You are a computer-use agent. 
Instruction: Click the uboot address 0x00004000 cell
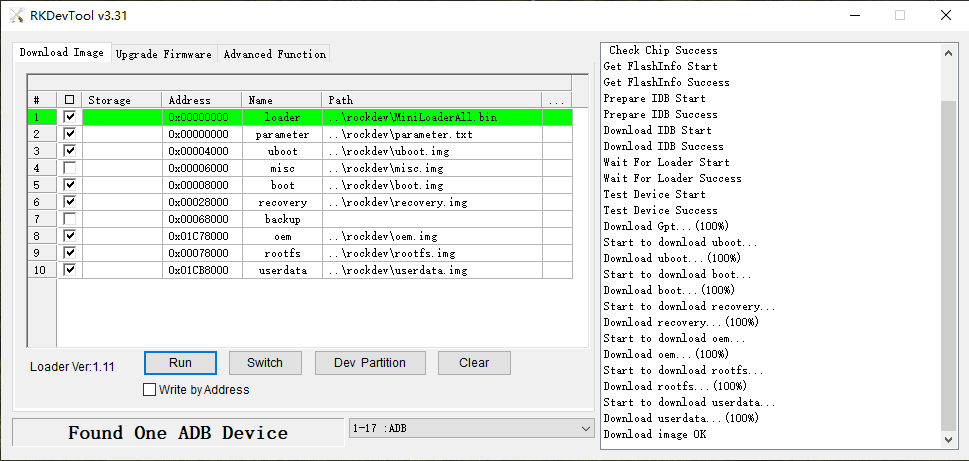201,151
